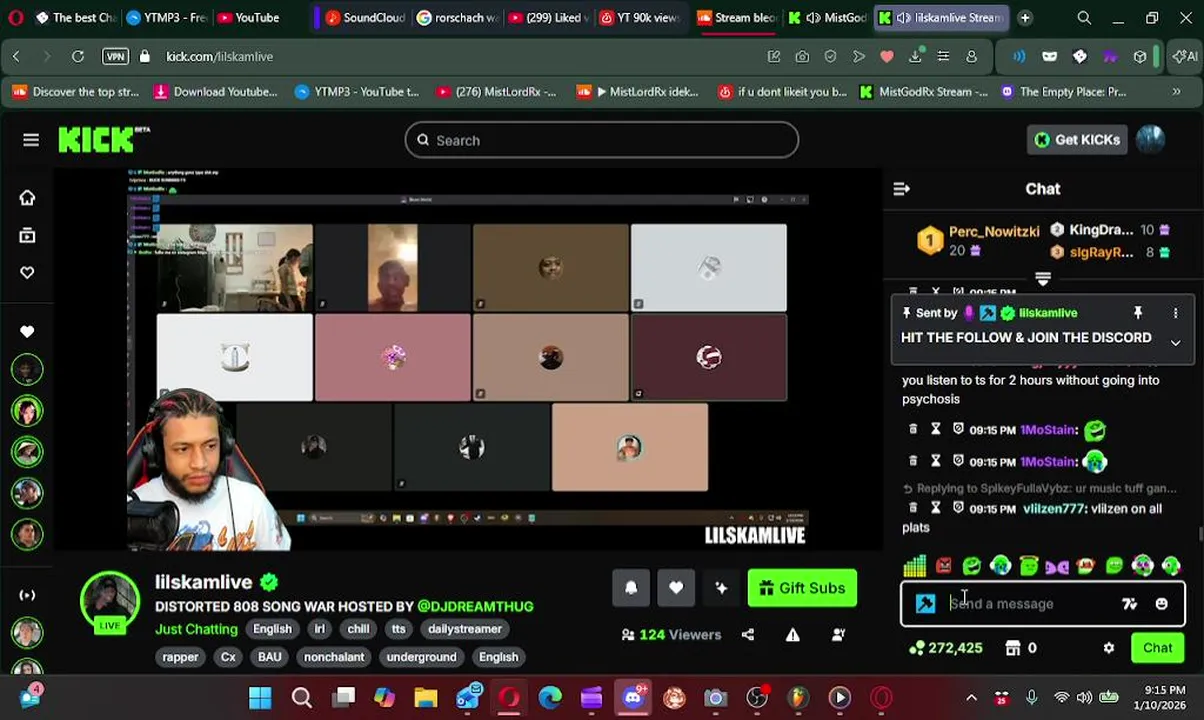Viewport: 1204px width, 720px height.
Task: Reload the page
Action: tap(77, 57)
